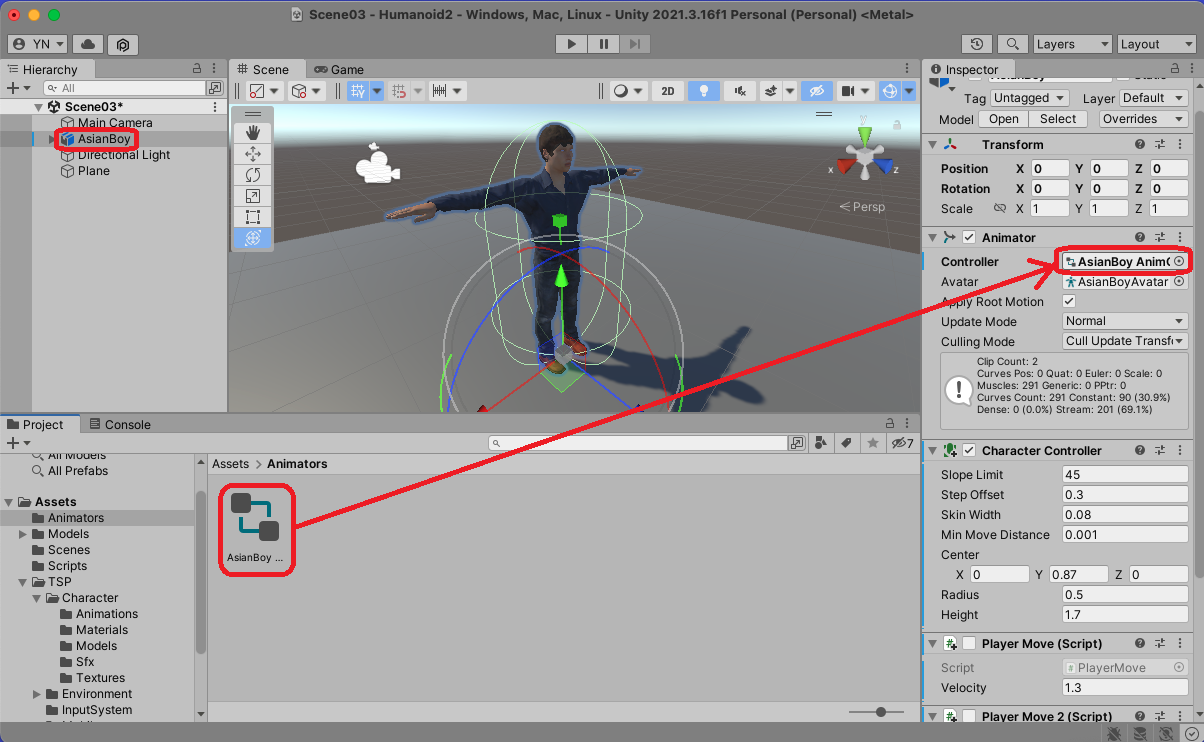Enable the Player Move script checkbox
This screenshot has height=742, width=1204.
click(x=968, y=644)
